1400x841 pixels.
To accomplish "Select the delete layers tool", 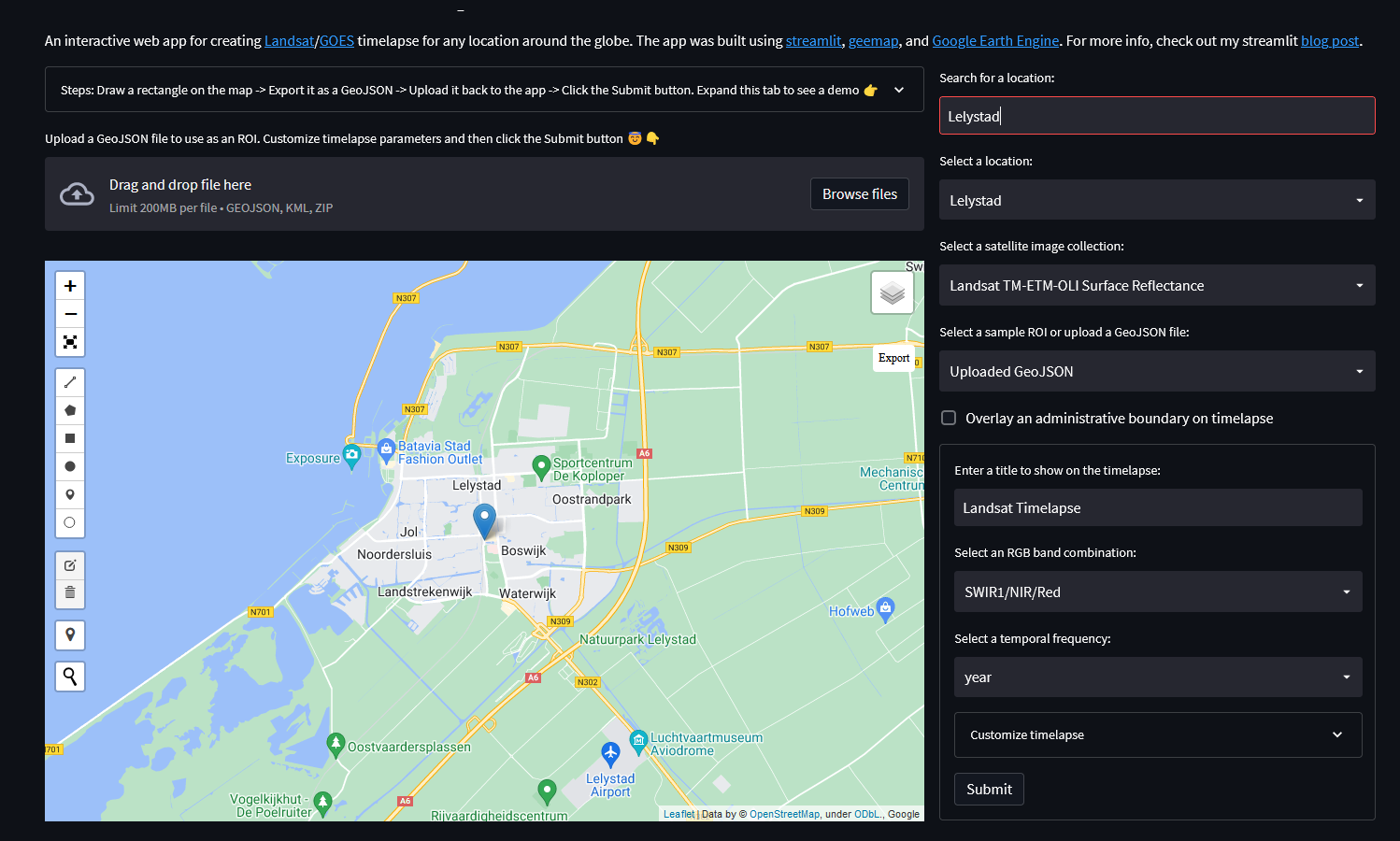I will click(70, 593).
